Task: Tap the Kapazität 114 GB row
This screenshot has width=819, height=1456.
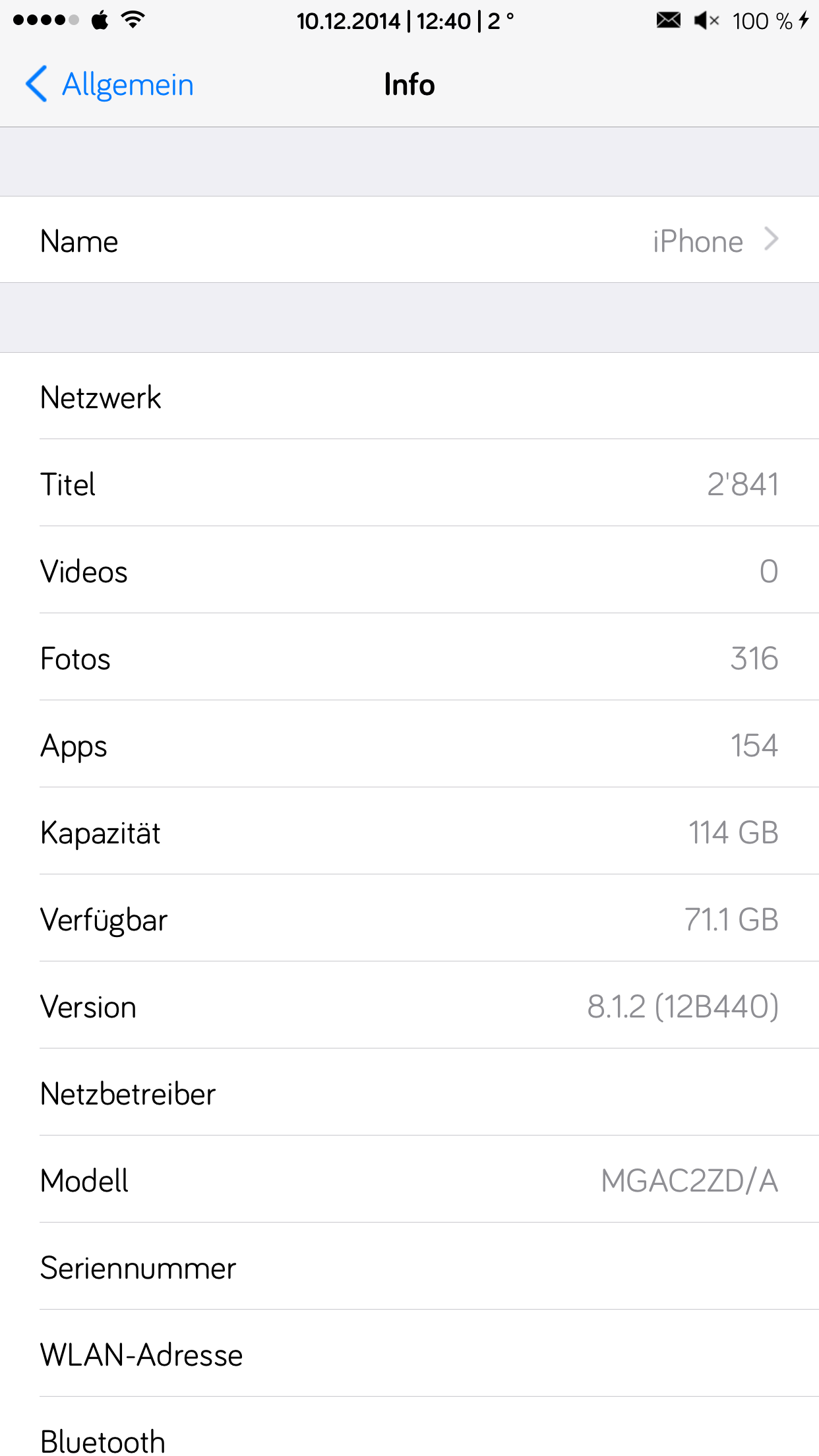Action: click(409, 832)
